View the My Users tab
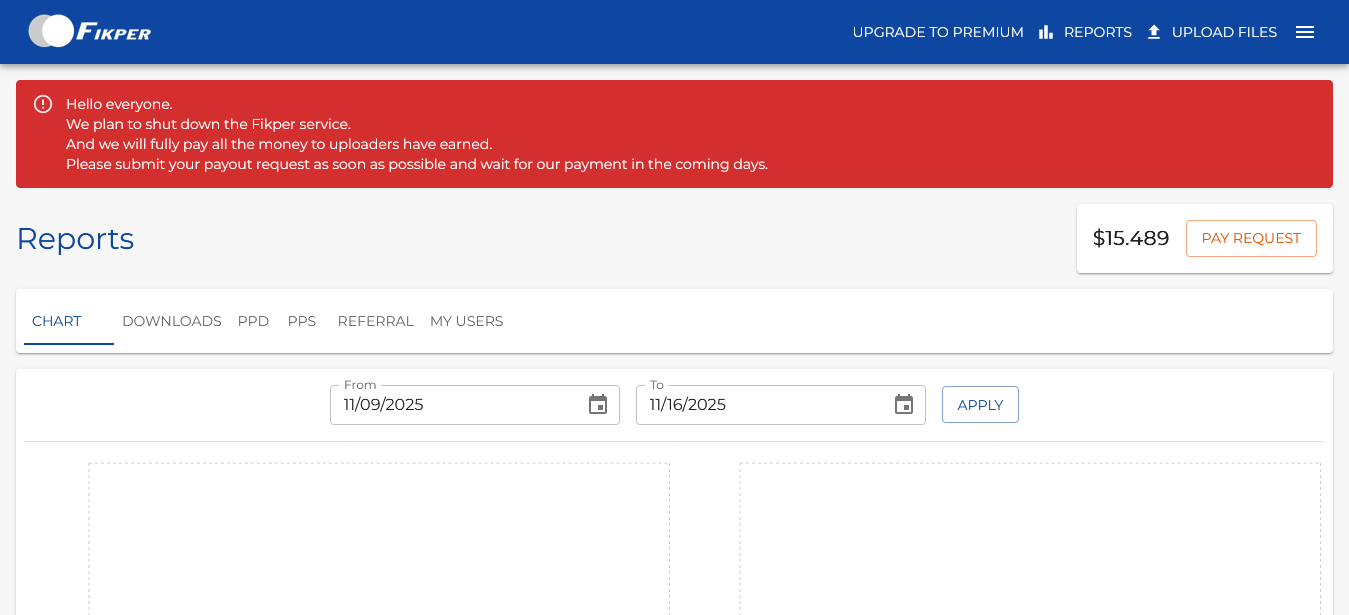1349x615 pixels. pyautogui.click(x=467, y=321)
